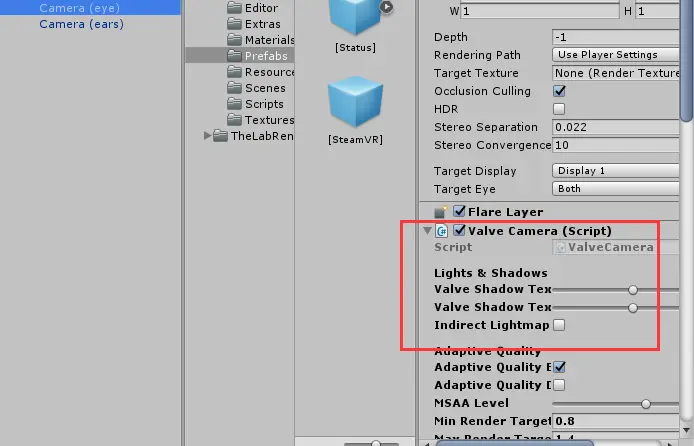Click the play badge on [Status] prefab
The width and height of the screenshot is (694, 446).
[386, 7]
